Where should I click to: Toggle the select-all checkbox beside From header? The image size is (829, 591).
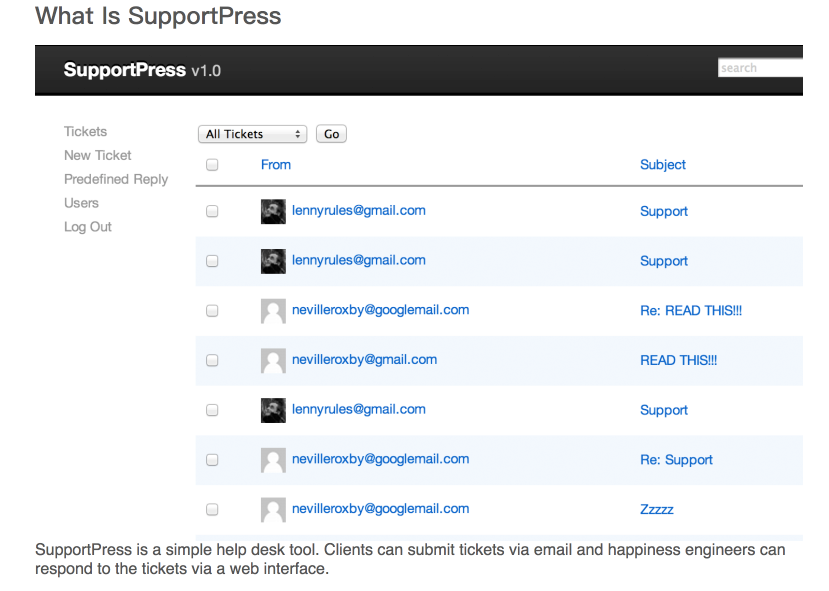click(212, 165)
